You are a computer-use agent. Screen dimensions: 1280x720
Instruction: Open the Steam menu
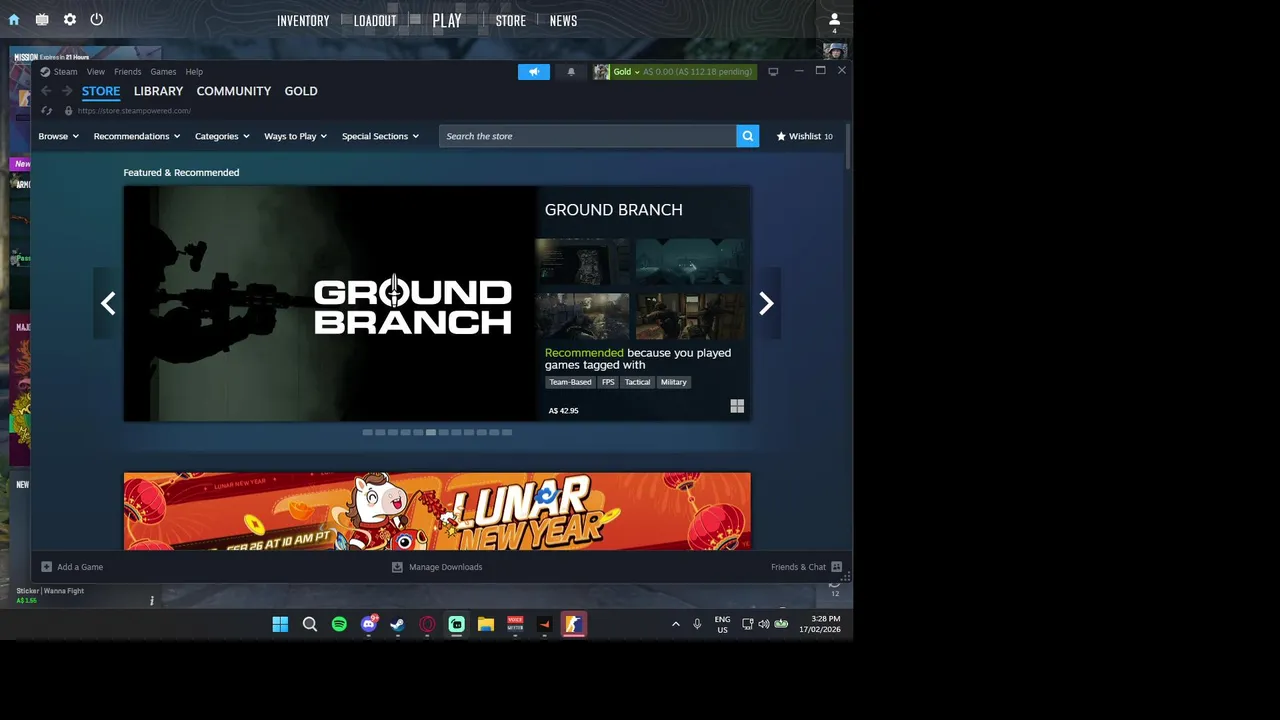pos(66,72)
